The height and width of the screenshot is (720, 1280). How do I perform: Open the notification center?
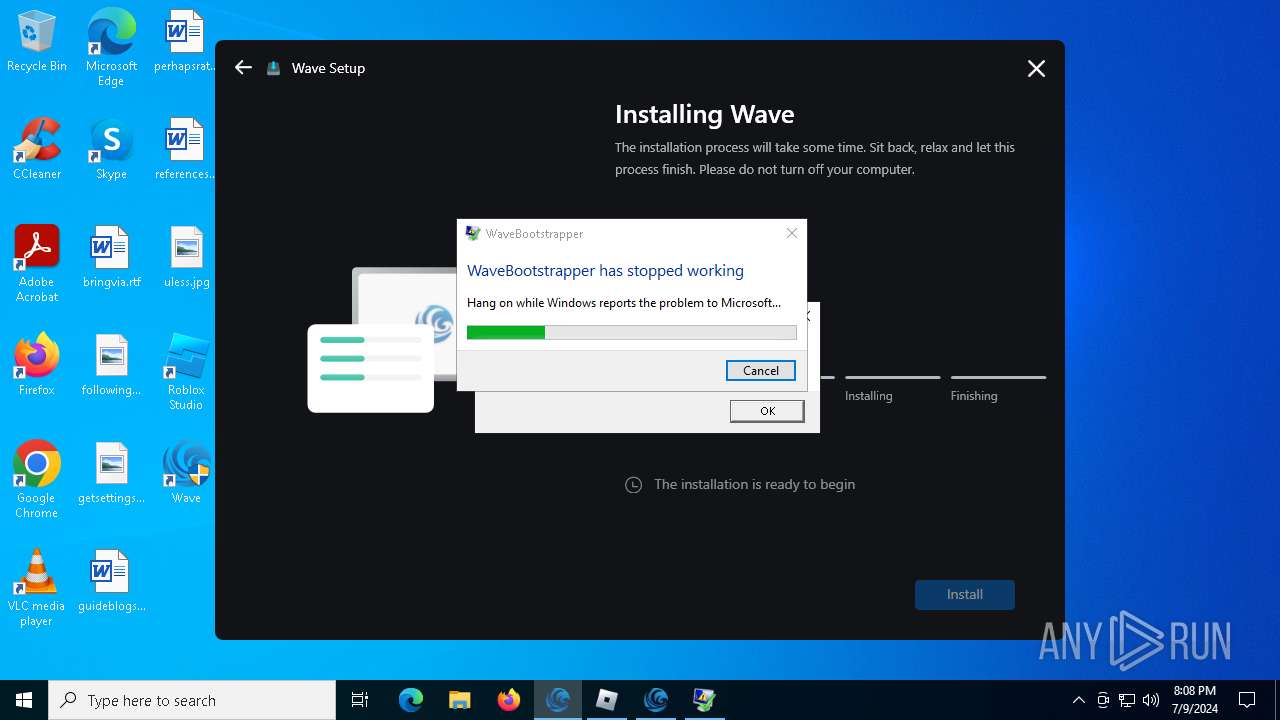point(1247,700)
